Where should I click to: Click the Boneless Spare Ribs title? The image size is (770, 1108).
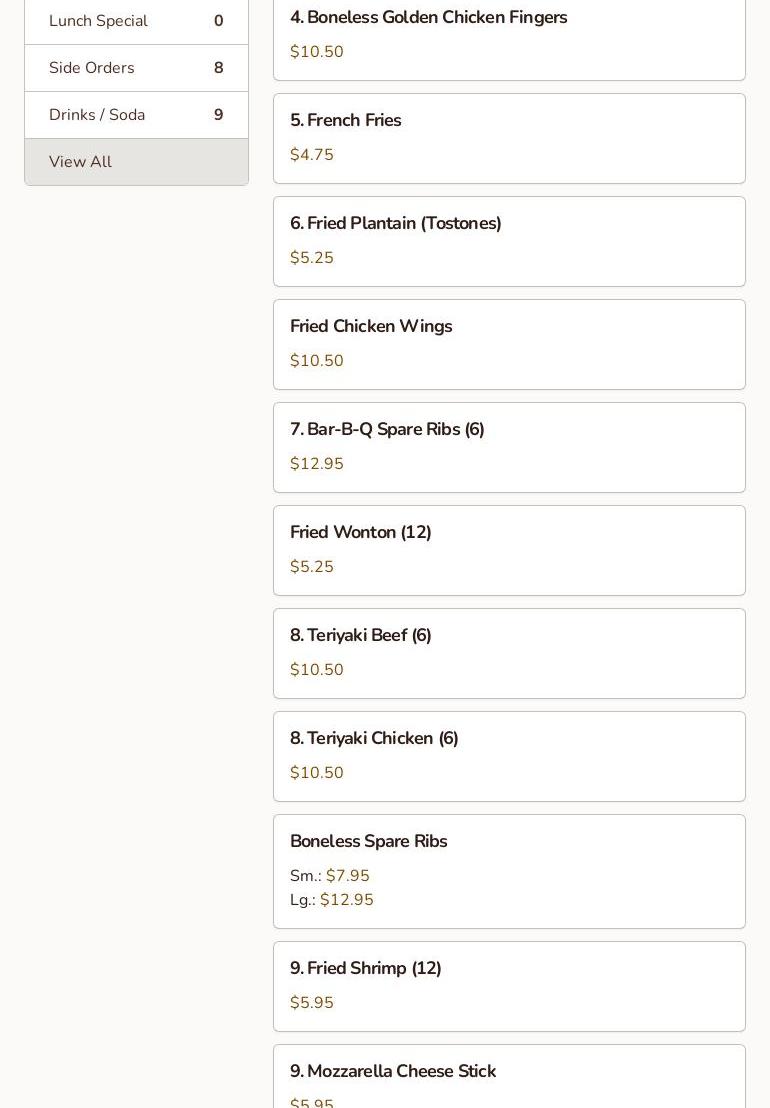pyautogui.click(x=368, y=842)
